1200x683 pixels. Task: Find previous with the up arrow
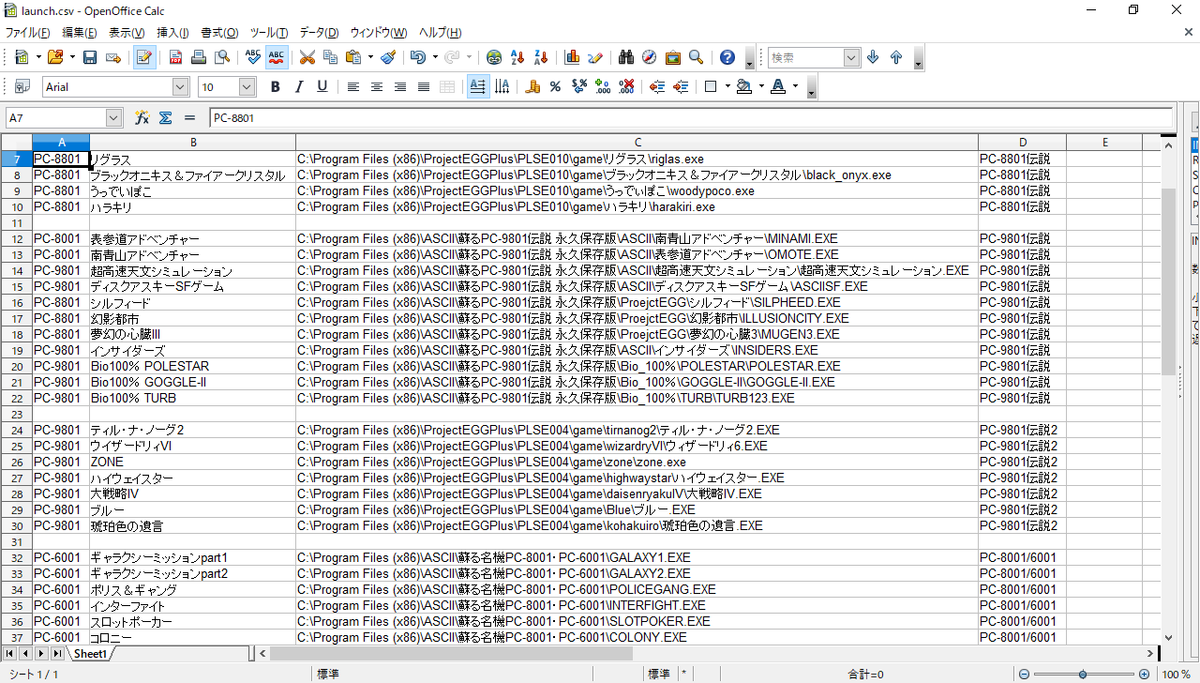click(x=896, y=58)
